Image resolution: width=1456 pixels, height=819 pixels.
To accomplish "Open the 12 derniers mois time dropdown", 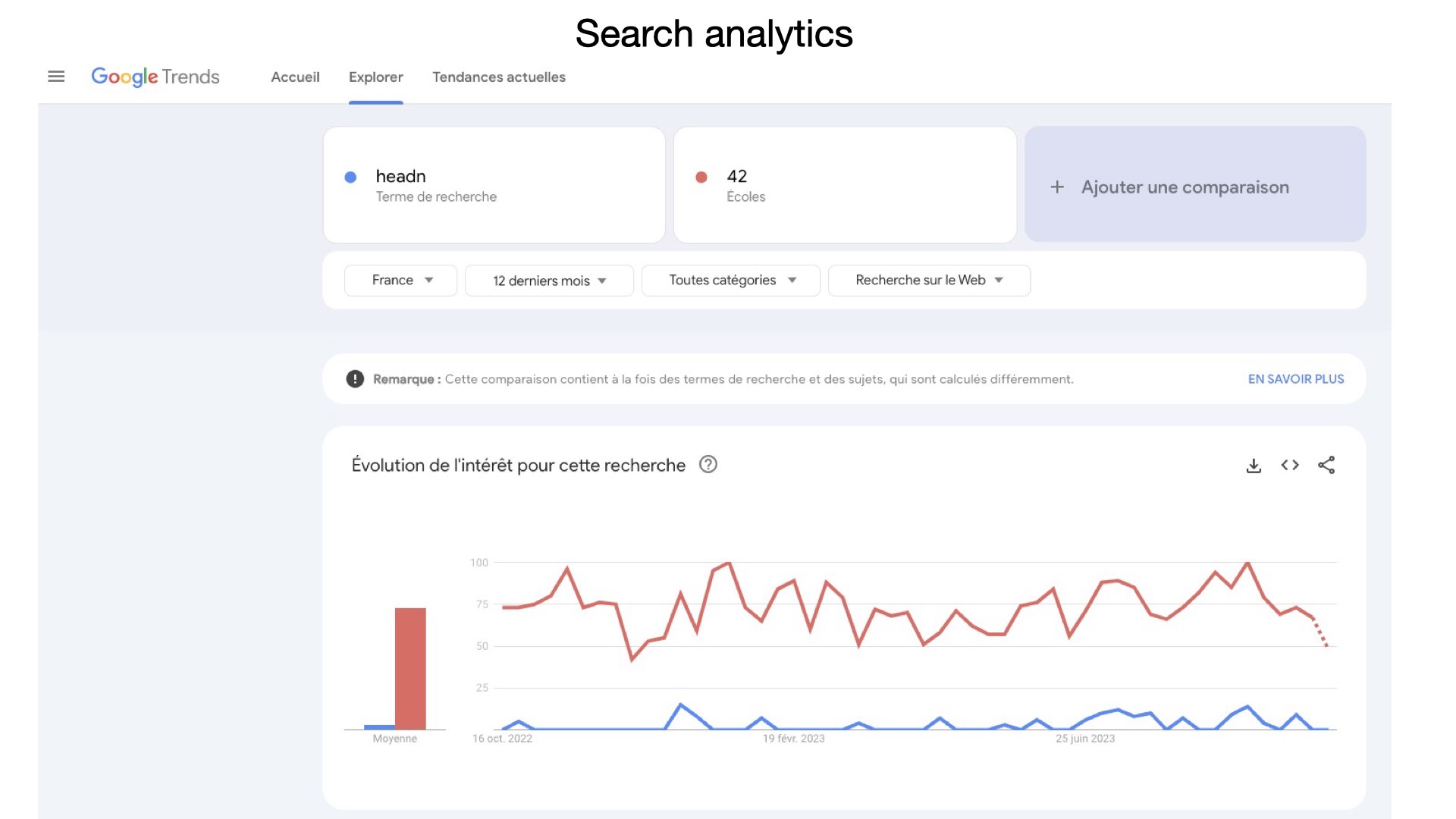I will coord(549,281).
